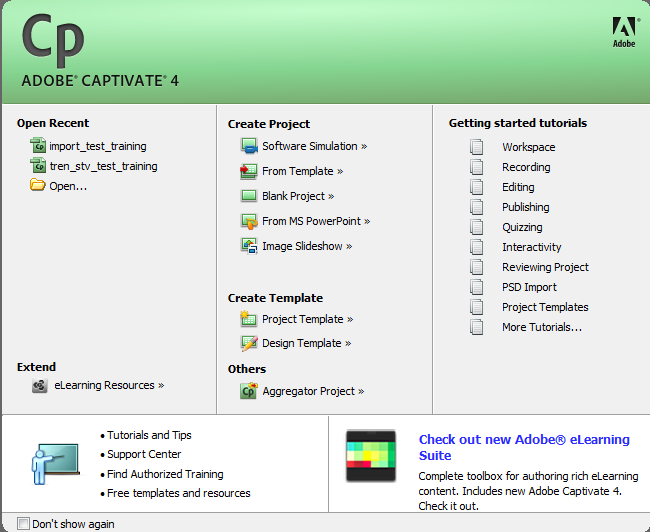The image size is (650, 532).
Task: Click the teacher at chalkboard icon
Action: click(55, 464)
